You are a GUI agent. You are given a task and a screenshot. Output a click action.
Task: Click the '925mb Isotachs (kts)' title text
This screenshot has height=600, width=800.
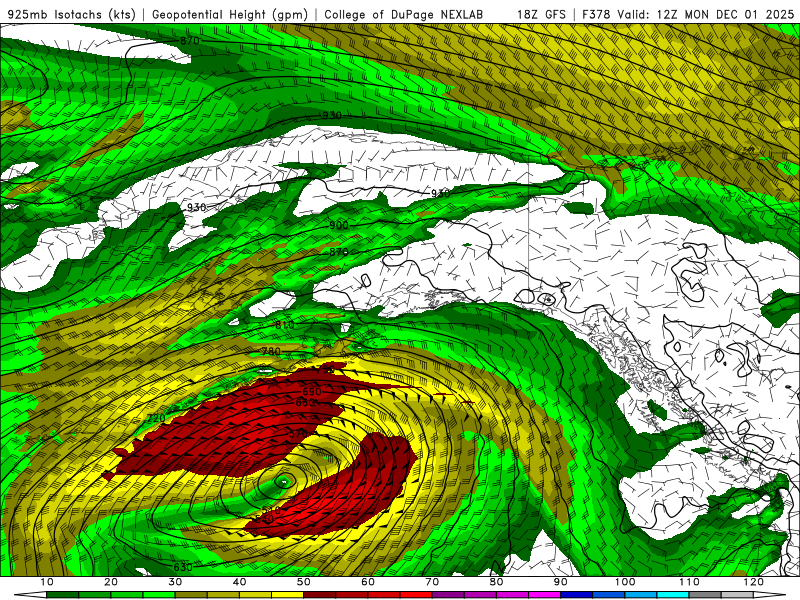pyautogui.click(x=72, y=14)
